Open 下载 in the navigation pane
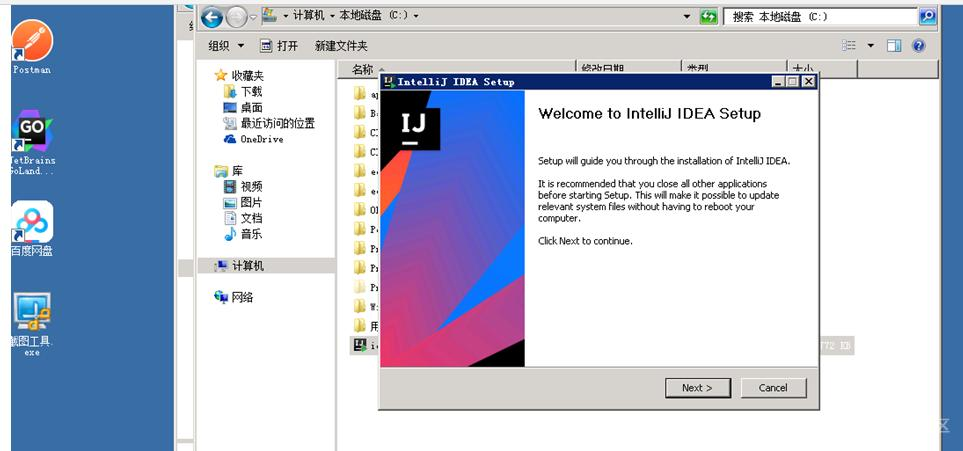This screenshot has width=963, height=451. point(243,92)
